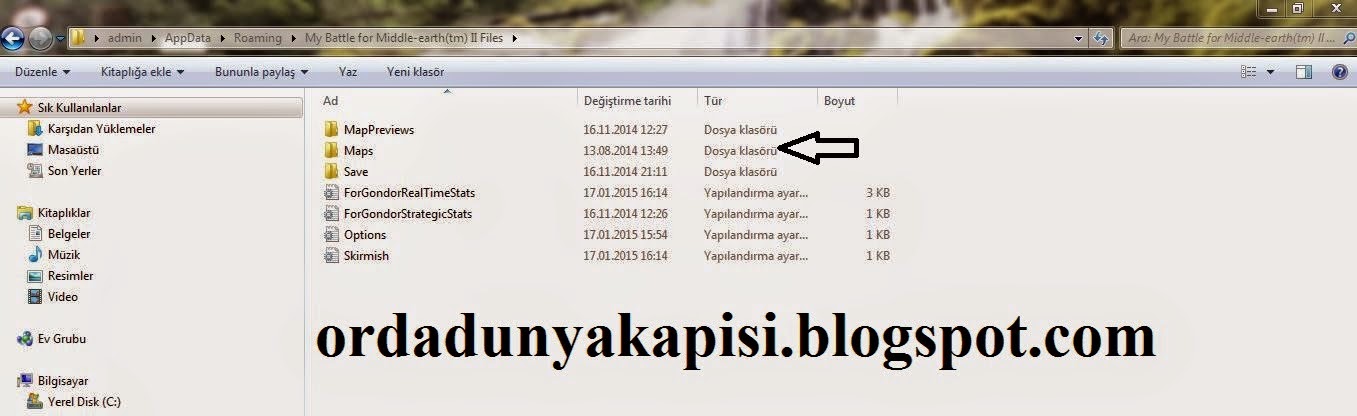Viewport: 1357px width, 416px height.
Task: Open the Bununla paylaş menu
Action: pos(261,72)
